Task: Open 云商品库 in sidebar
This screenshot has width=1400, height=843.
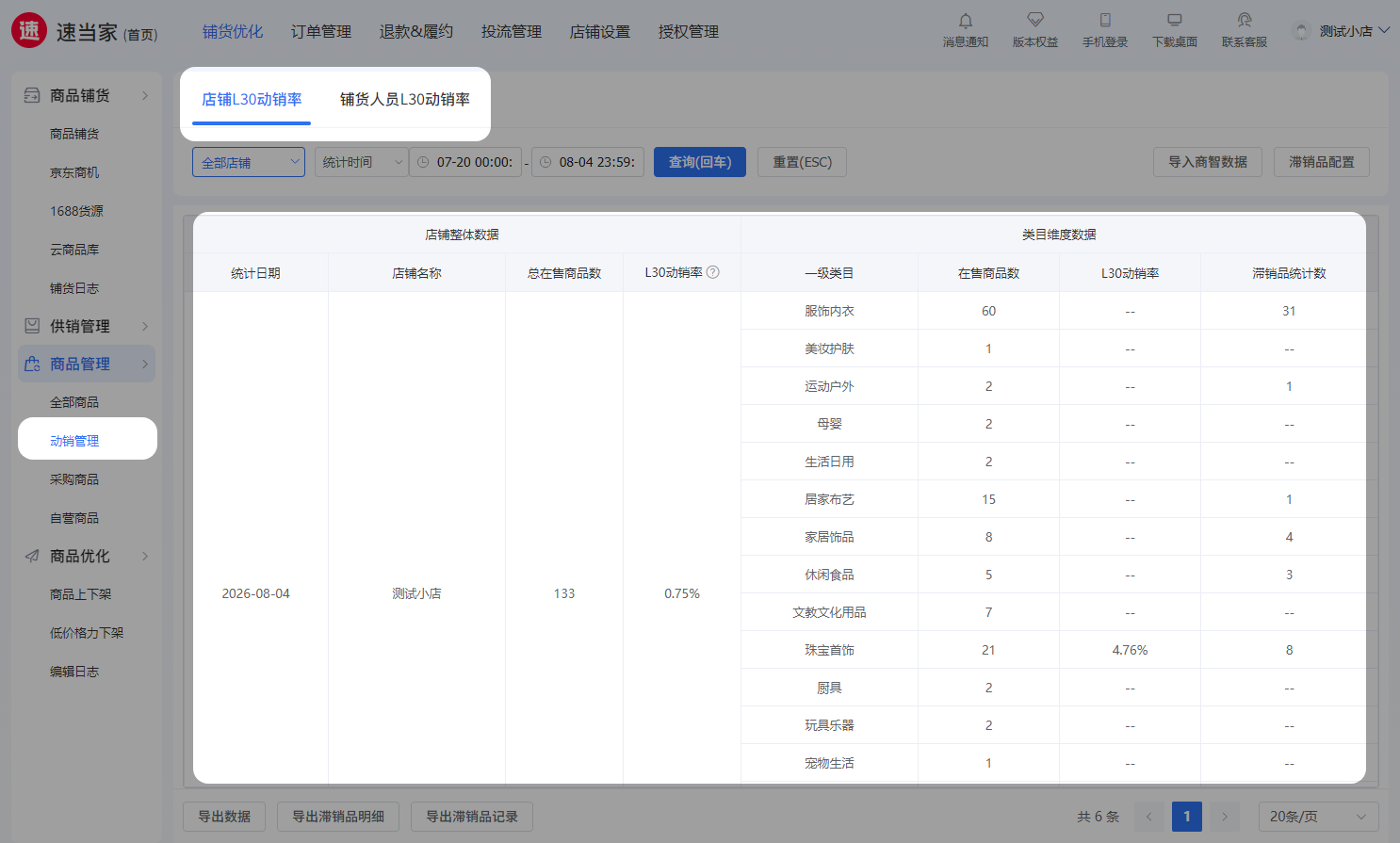Action: (x=74, y=250)
